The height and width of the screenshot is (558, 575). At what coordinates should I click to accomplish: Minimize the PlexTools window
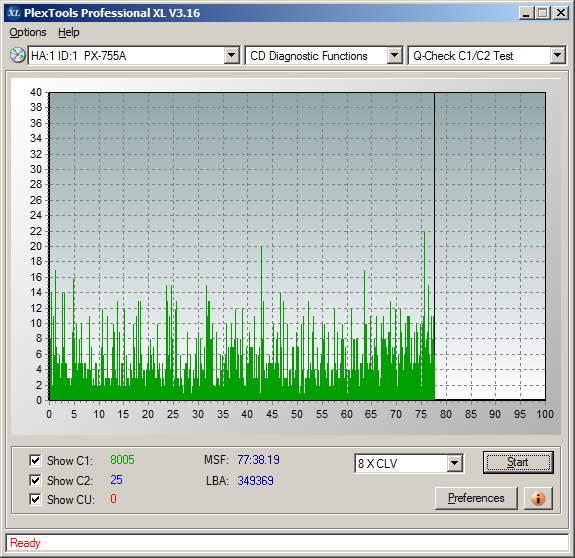[526, 13]
